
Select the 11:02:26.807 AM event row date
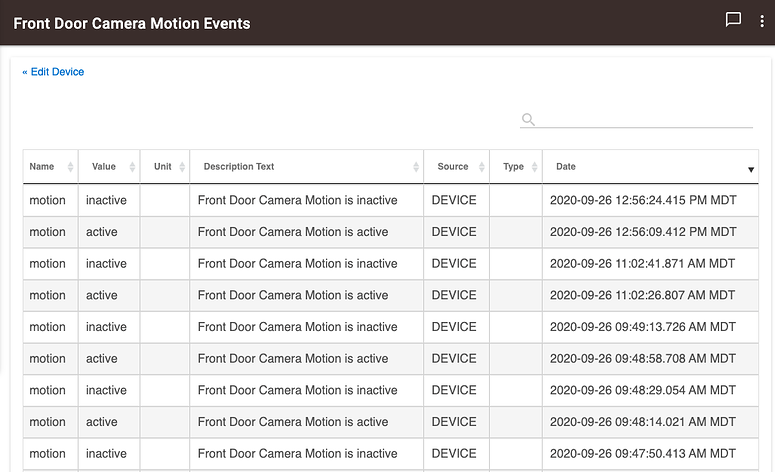tap(643, 295)
